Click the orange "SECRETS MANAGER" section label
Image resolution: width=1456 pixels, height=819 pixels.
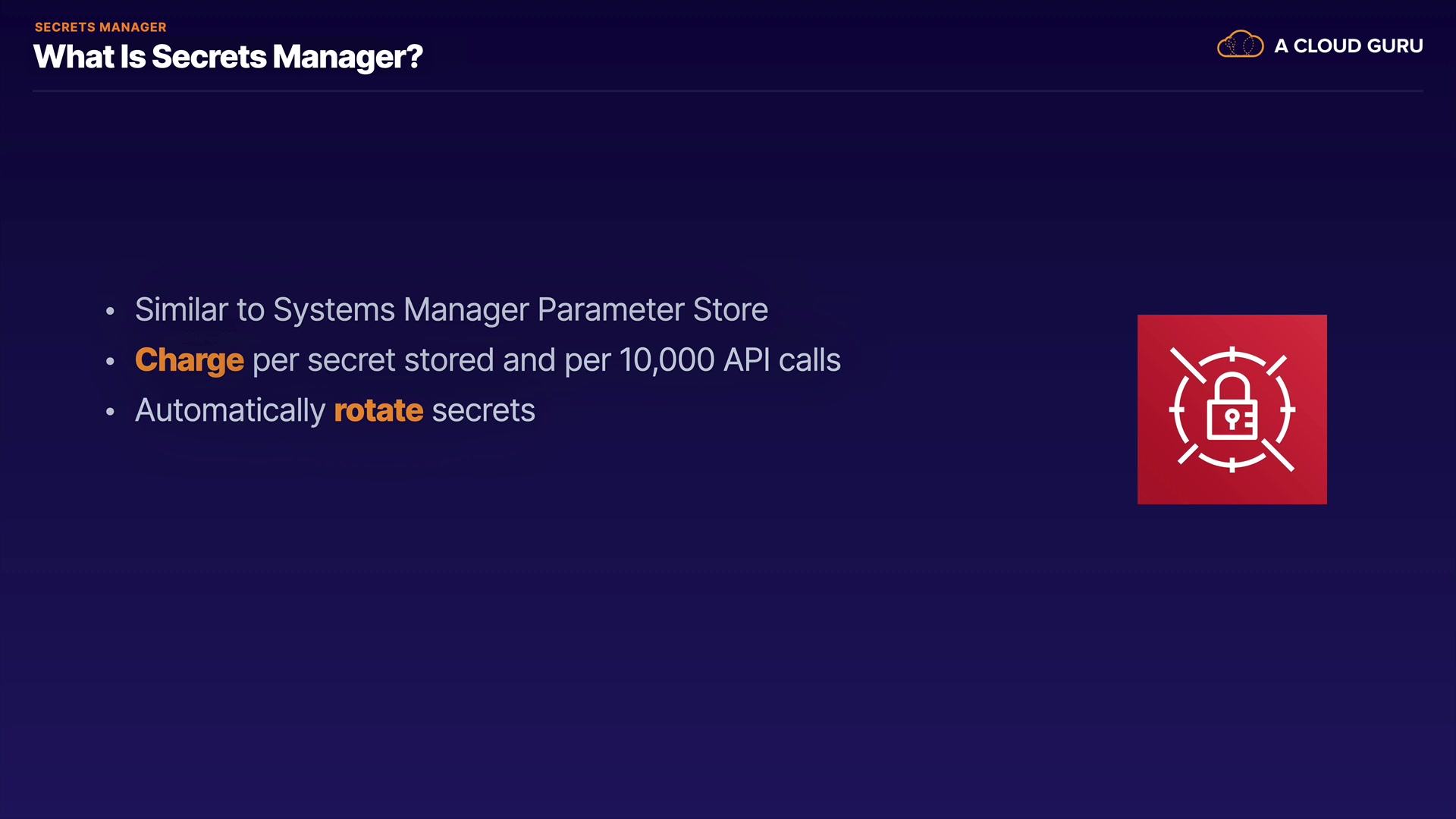point(100,27)
